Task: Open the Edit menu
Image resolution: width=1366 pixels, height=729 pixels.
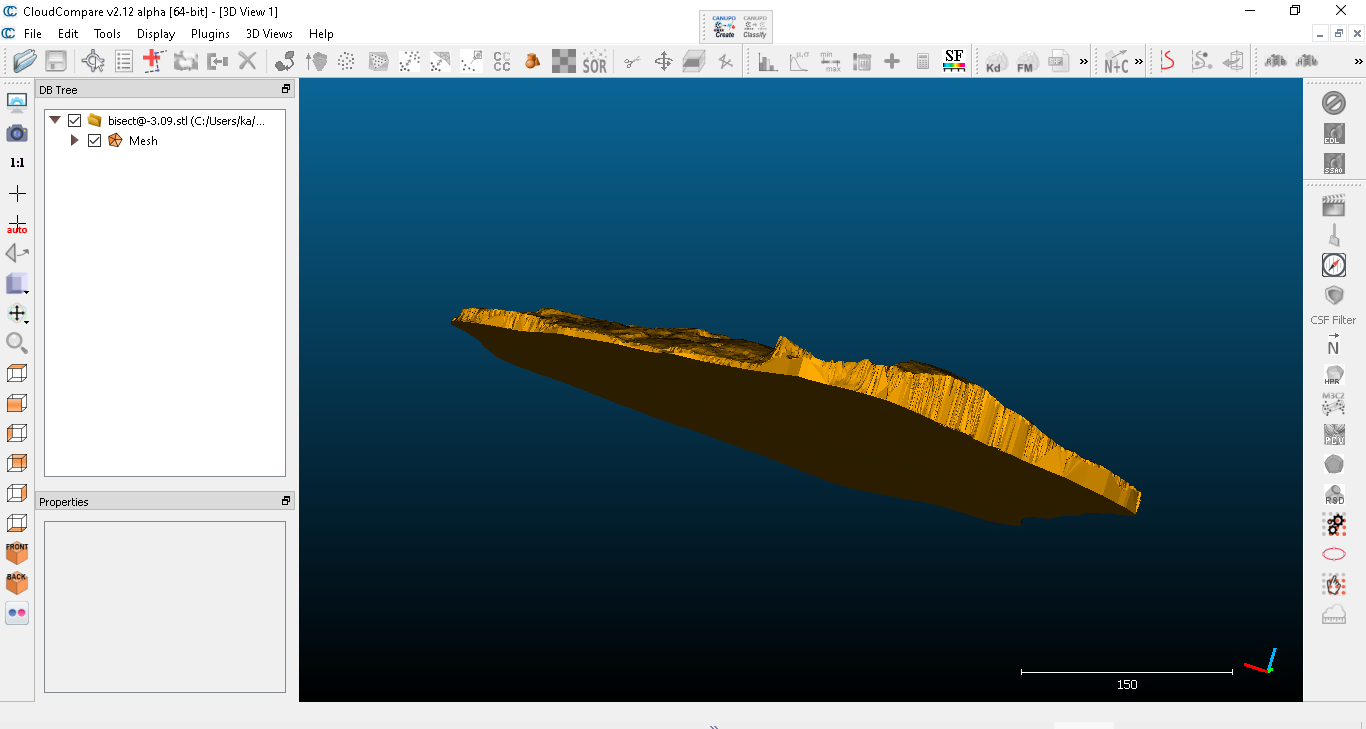Action: tap(68, 34)
